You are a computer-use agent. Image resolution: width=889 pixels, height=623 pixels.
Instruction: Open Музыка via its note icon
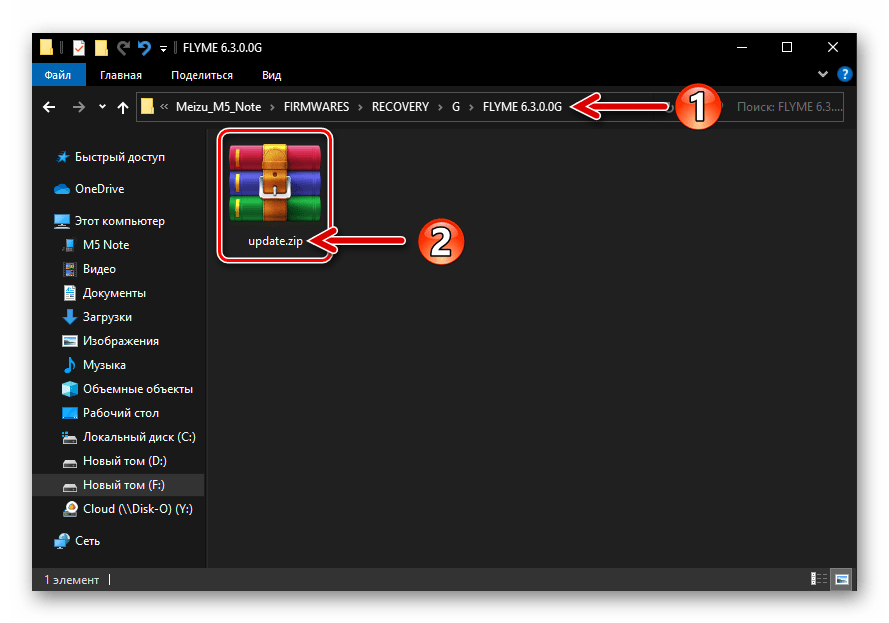[x=70, y=365]
